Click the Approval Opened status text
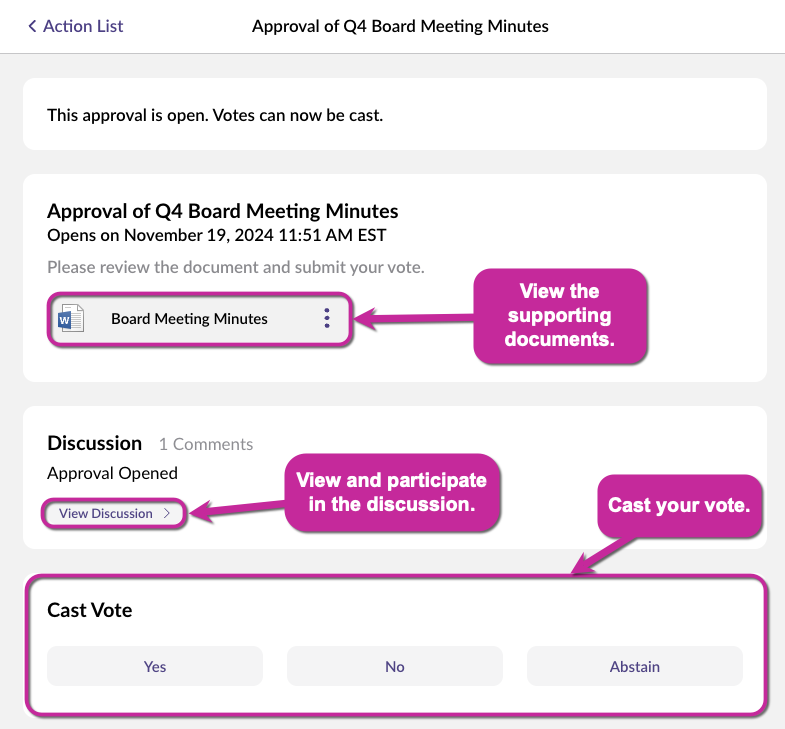Viewport: 785px width, 729px height. 112,473
